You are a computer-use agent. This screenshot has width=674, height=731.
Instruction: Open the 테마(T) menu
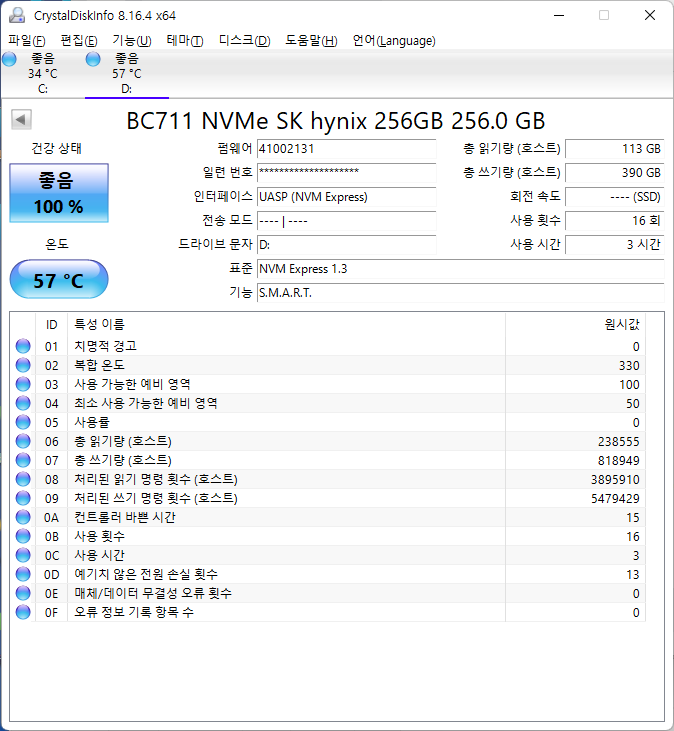tap(185, 41)
